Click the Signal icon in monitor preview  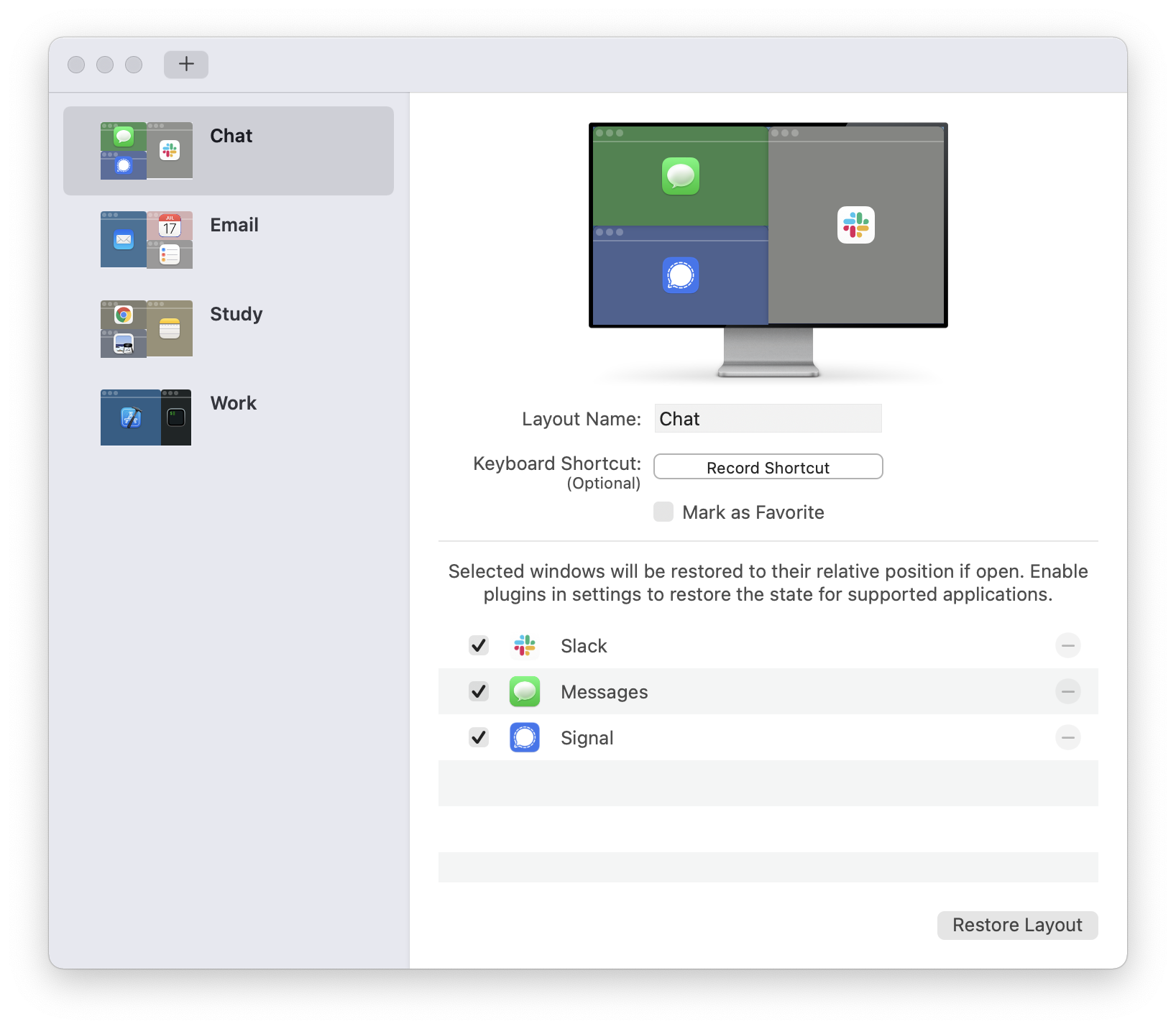point(681,275)
